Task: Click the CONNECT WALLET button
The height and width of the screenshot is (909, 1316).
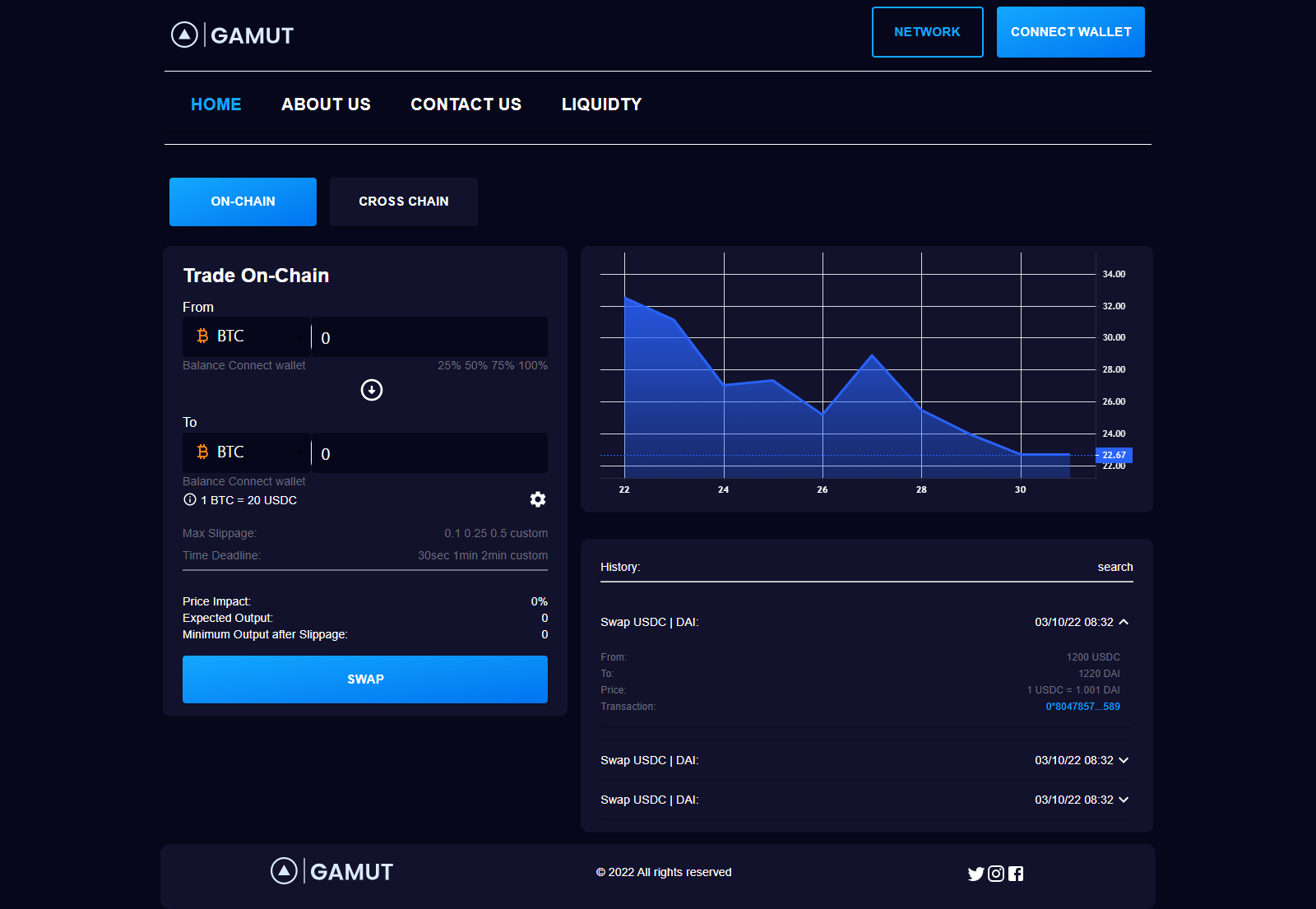Action: click(x=1071, y=32)
